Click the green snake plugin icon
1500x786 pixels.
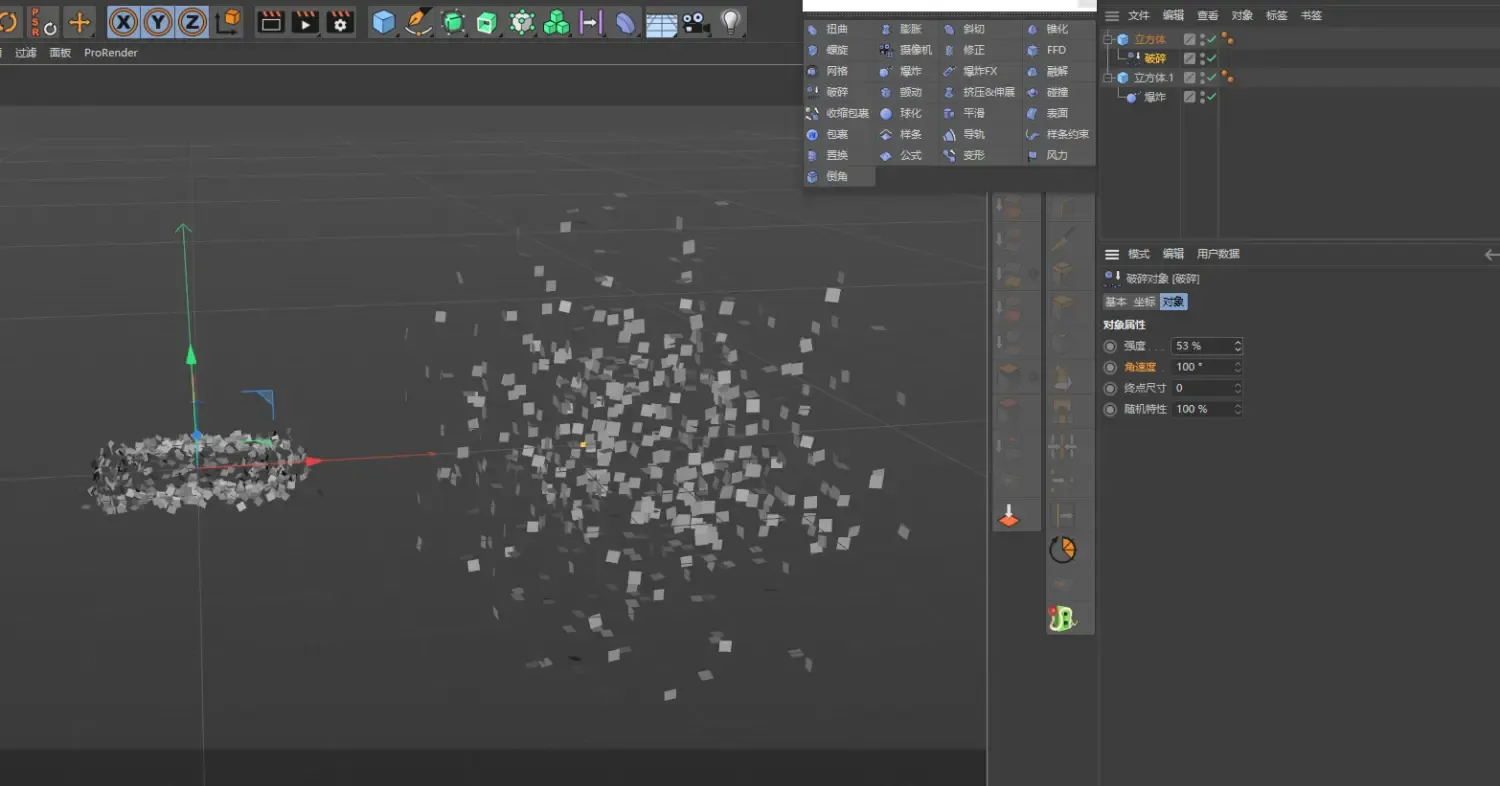pos(1061,619)
